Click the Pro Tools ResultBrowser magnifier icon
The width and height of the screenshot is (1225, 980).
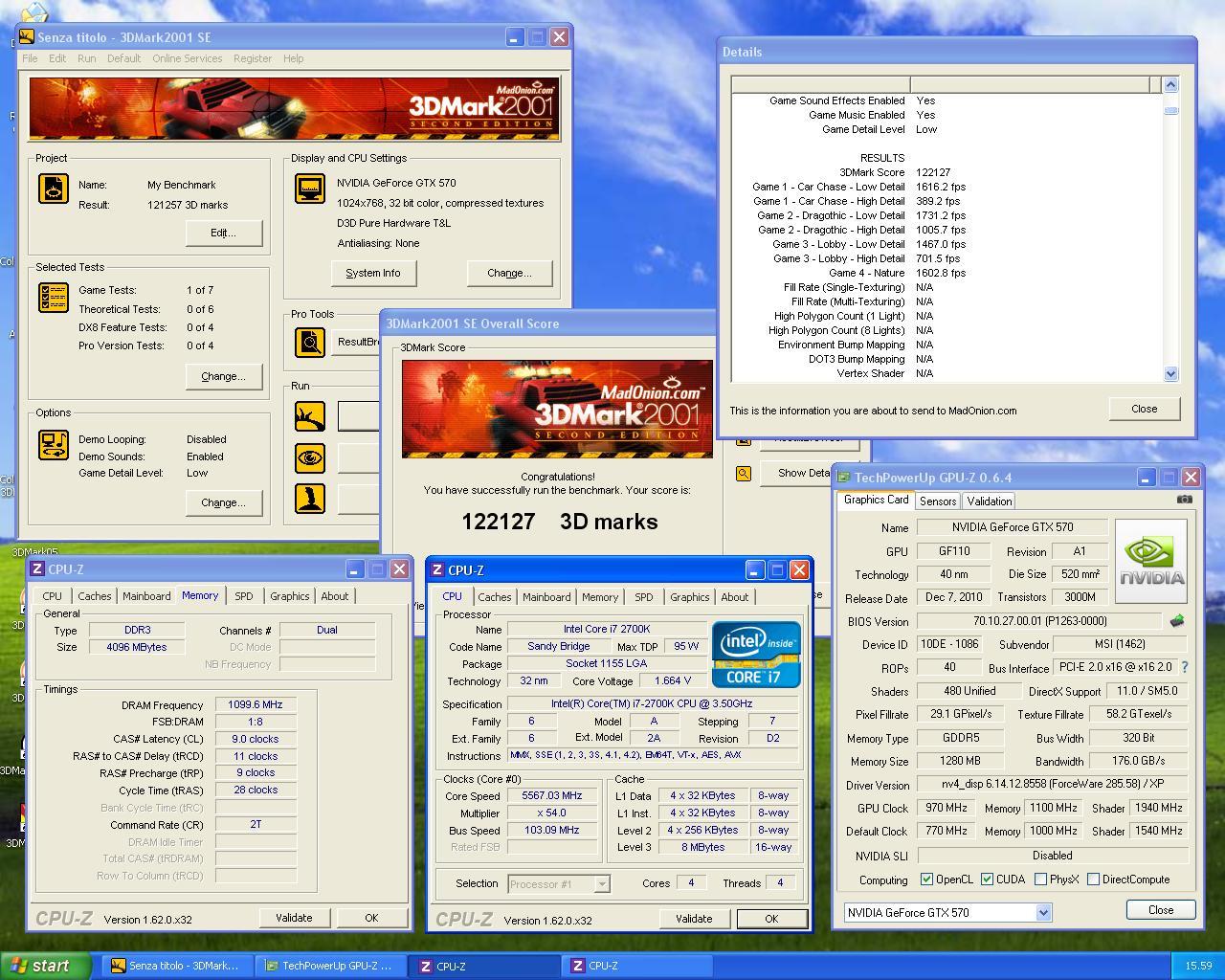(310, 342)
